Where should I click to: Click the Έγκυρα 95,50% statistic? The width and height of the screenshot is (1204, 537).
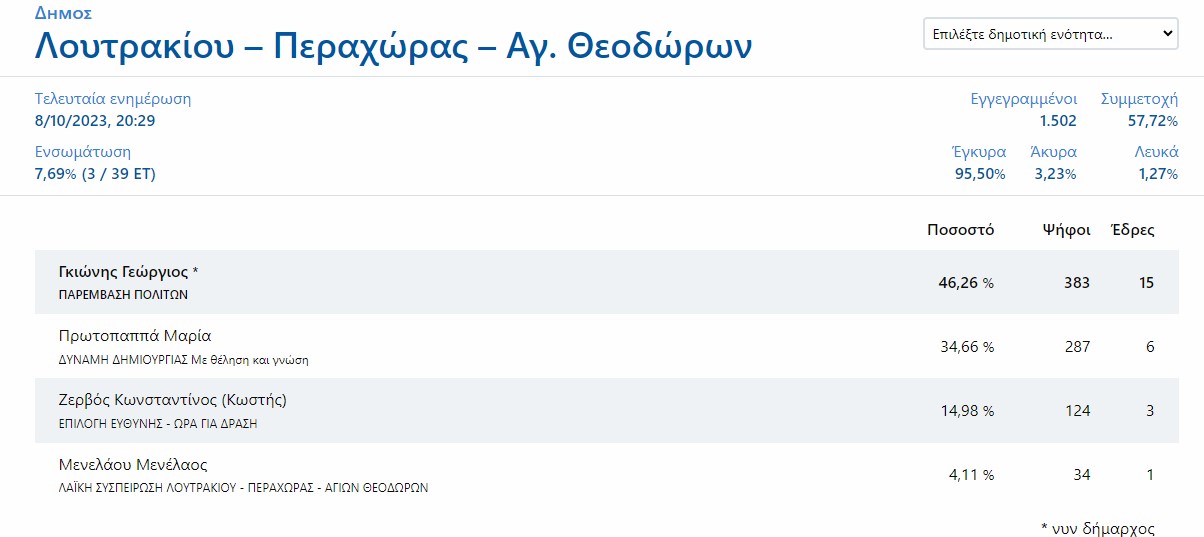[980, 174]
